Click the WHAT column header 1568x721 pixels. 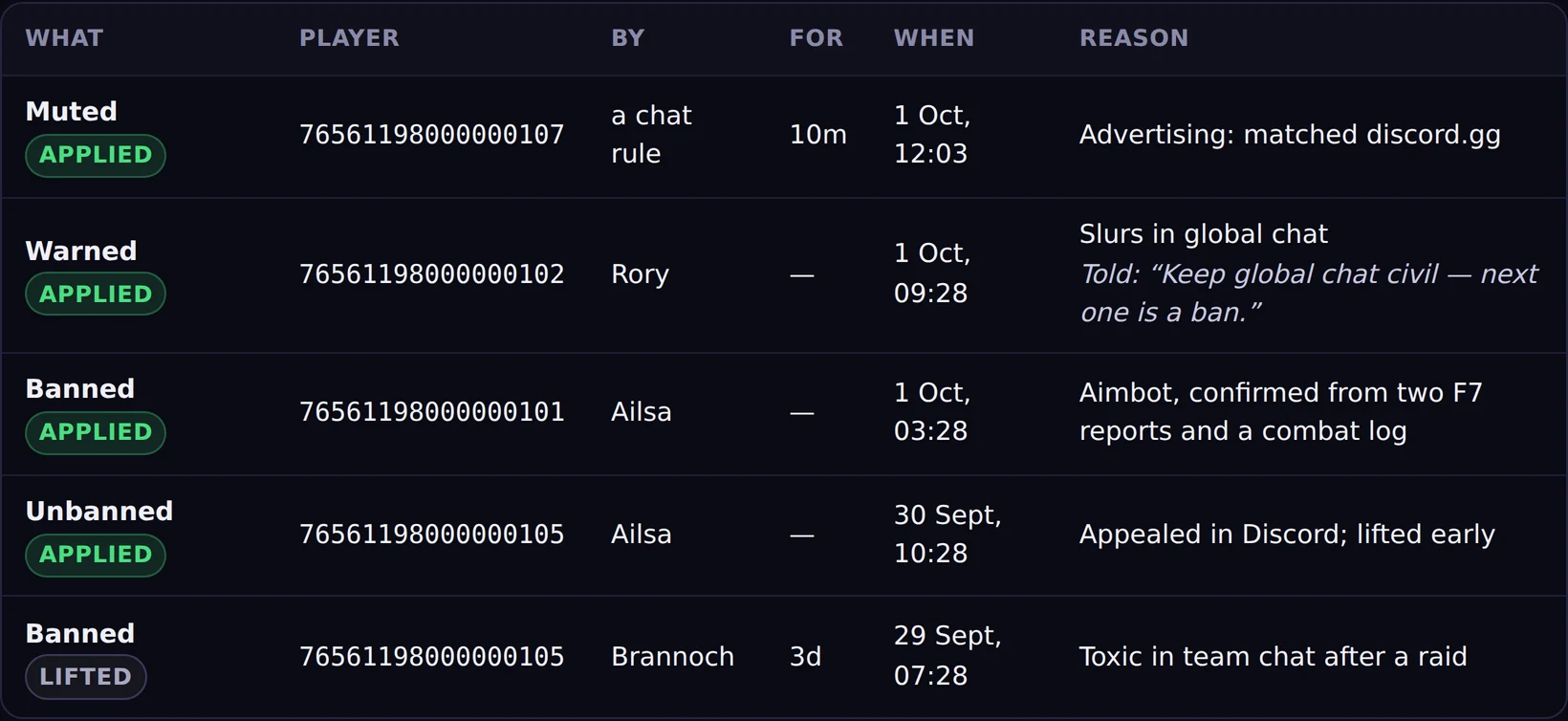(64, 38)
